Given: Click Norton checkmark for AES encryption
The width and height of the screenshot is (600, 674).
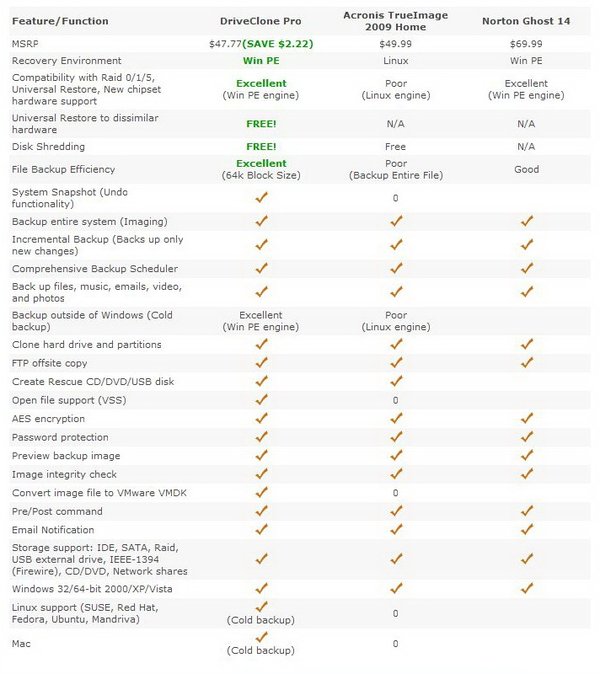Looking at the screenshot, I should tap(527, 418).
